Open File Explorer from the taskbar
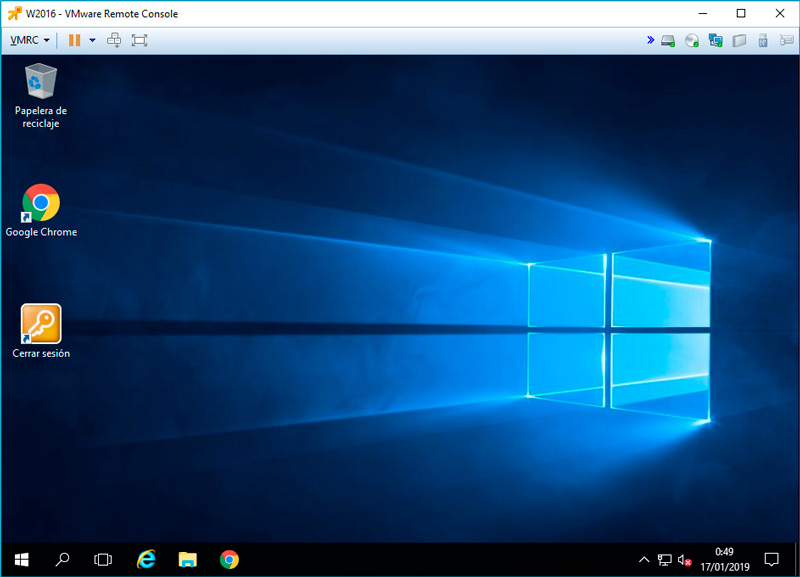Image resolution: width=800 pixels, height=577 pixels. [188, 560]
